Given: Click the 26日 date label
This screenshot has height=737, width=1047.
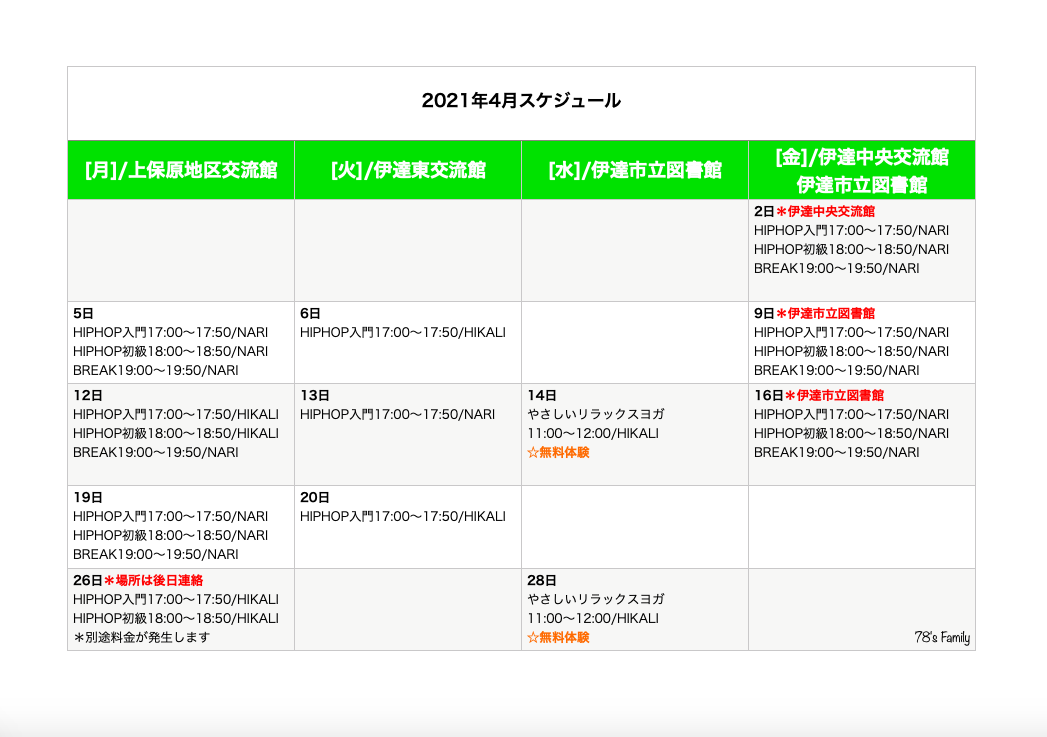Looking at the screenshot, I should pos(87,581).
